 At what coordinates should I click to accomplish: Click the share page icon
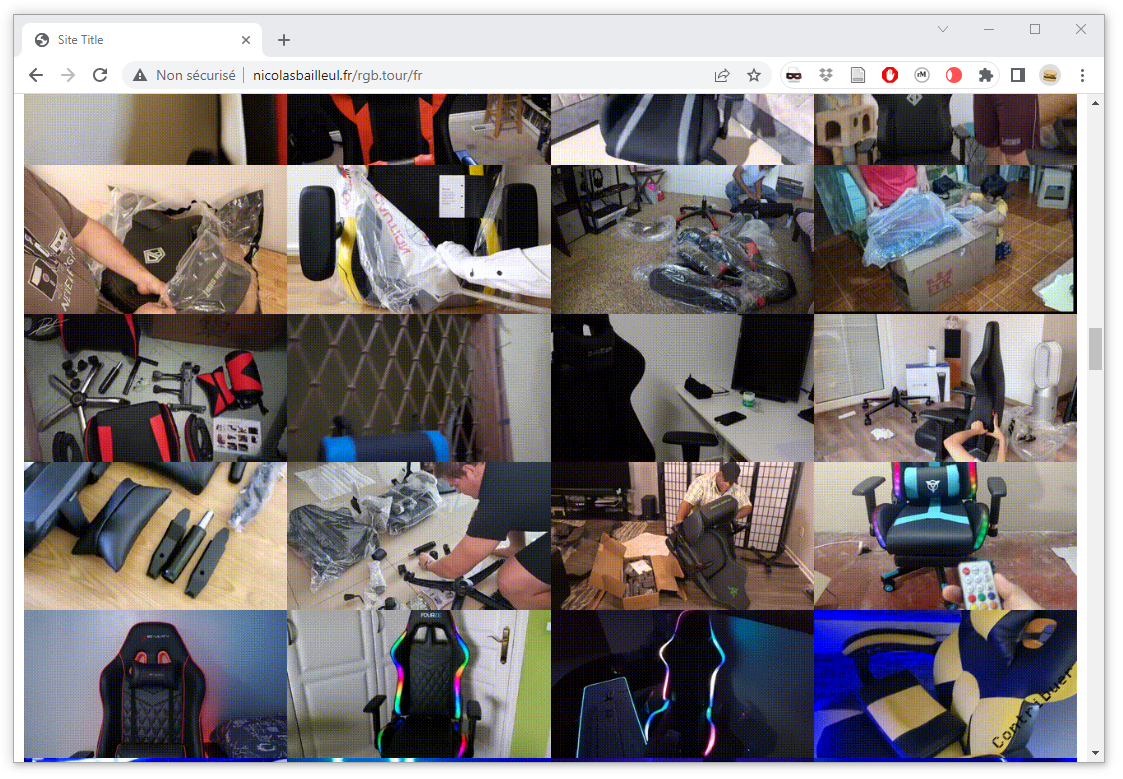coord(722,75)
